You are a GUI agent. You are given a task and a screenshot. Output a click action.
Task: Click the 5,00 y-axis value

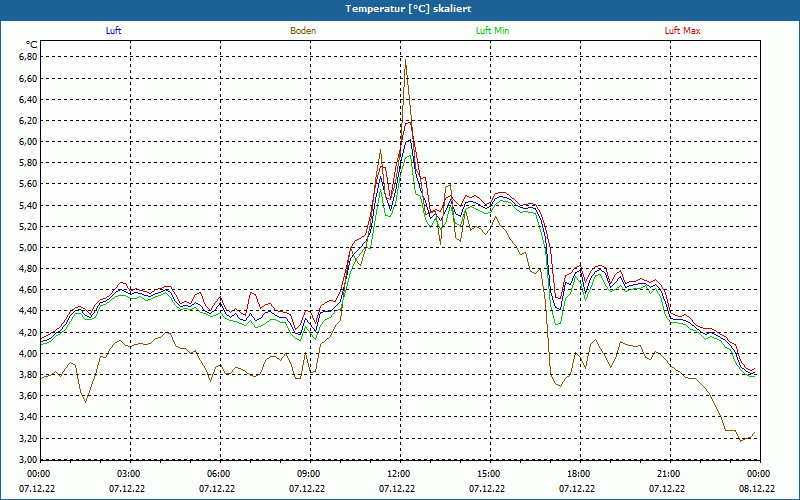[x=28, y=247]
